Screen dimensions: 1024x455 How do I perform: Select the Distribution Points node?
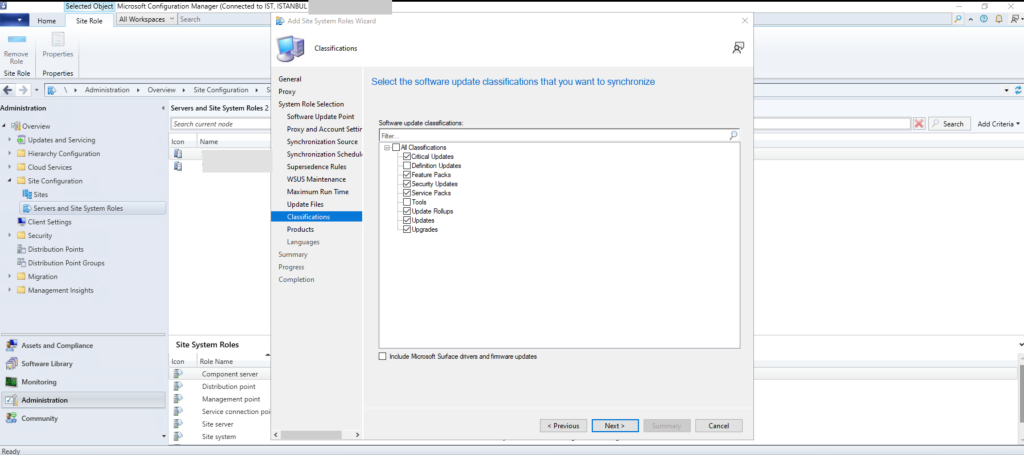click(55, 249)
